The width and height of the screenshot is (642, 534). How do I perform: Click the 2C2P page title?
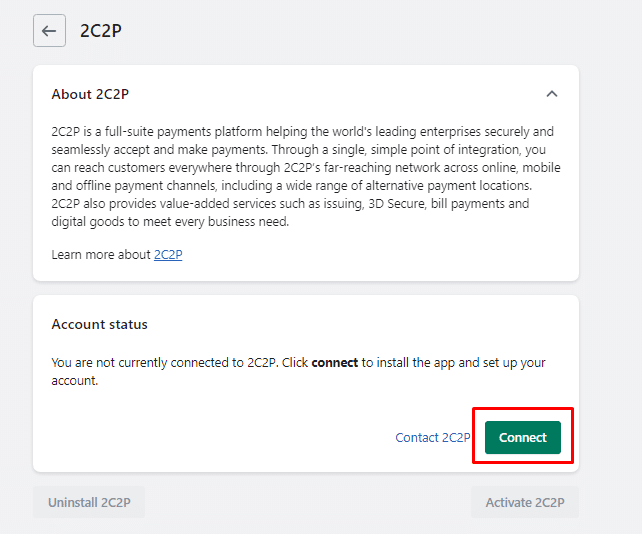[101, 30]
